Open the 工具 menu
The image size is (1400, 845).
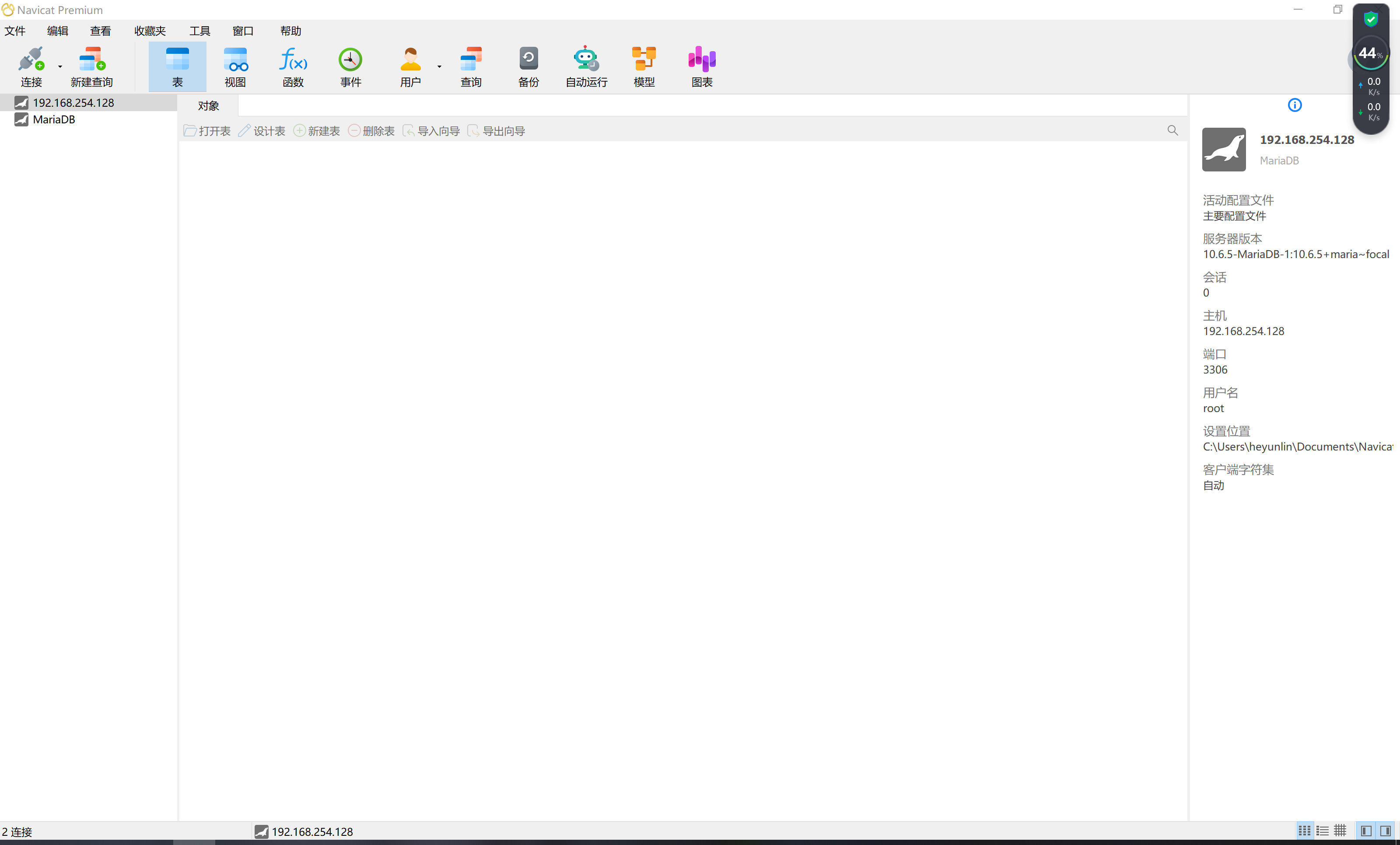click(x=199, y=31)
